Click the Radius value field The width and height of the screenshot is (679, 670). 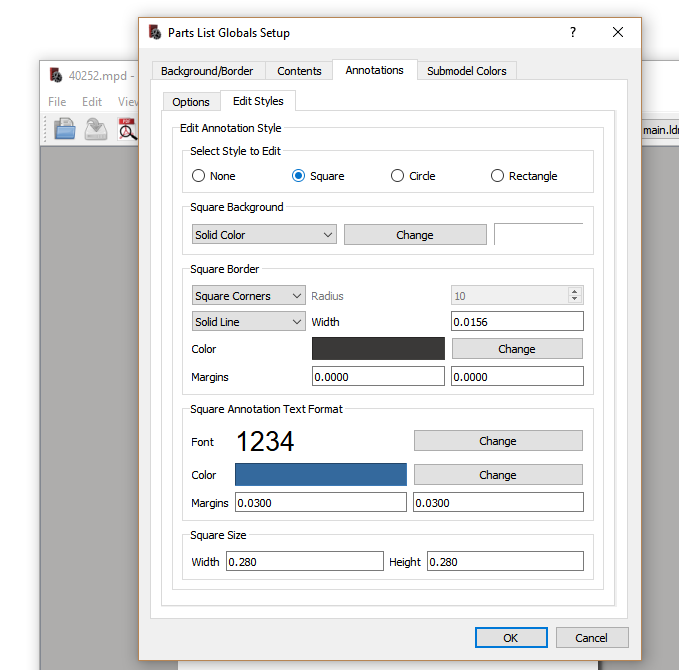coord(510,296)
